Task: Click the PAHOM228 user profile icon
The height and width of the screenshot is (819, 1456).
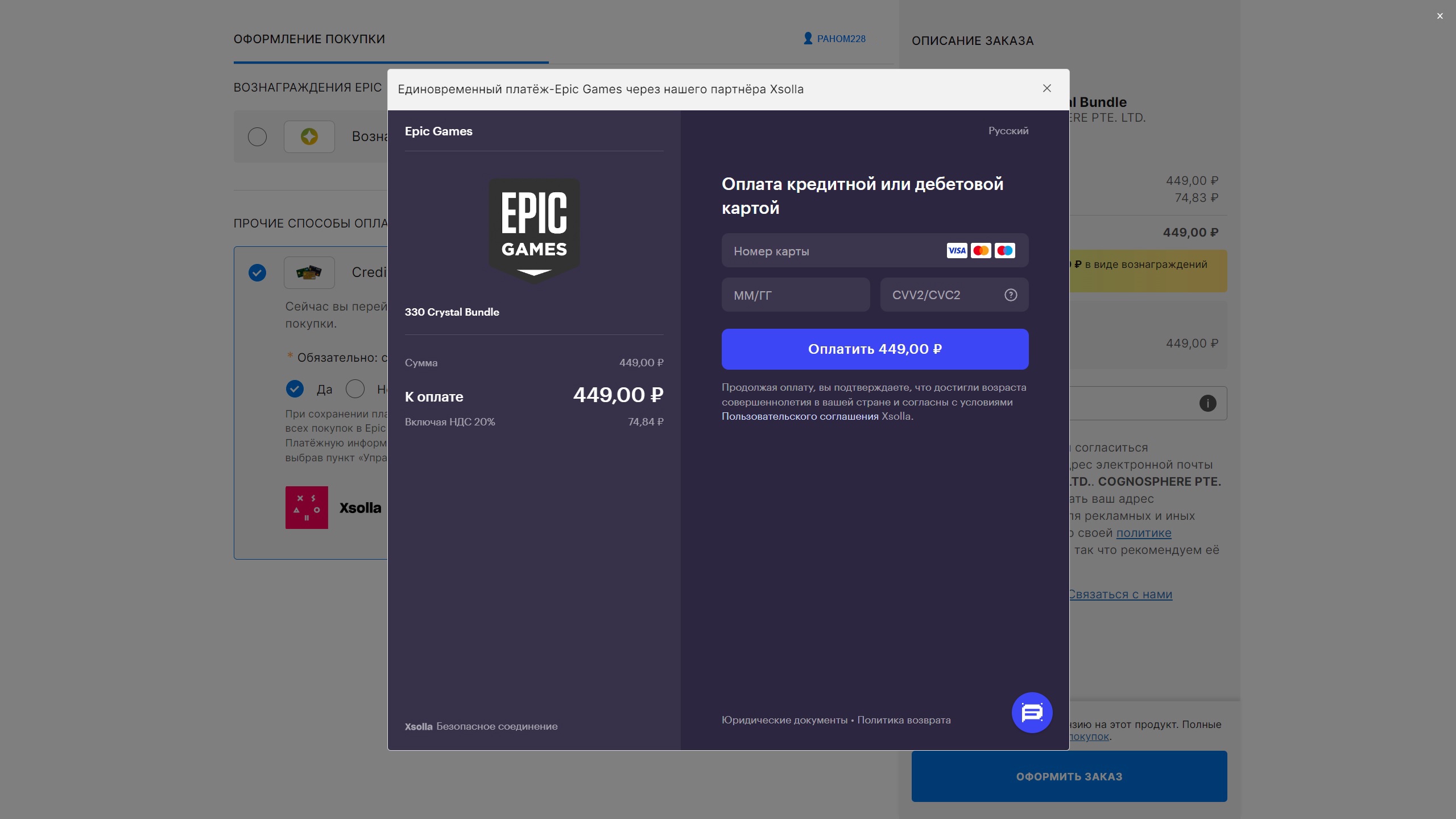Action: click(x=808, y=38)
